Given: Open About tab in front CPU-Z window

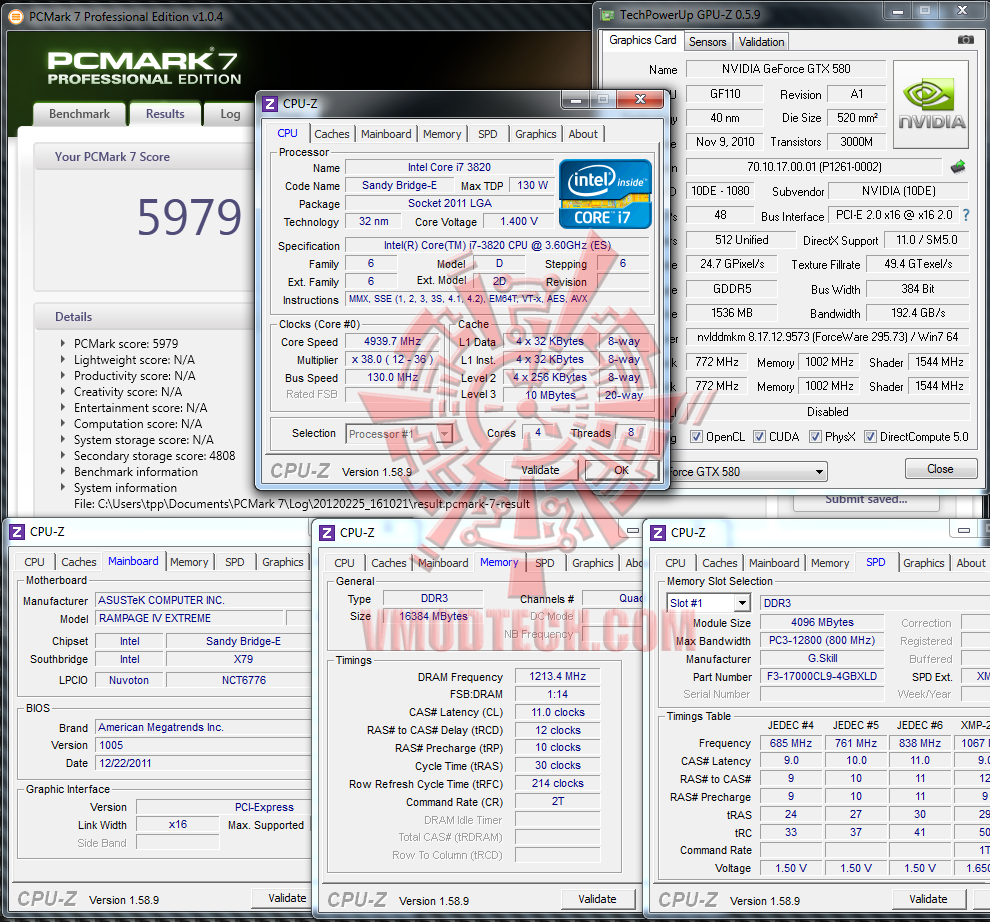Looking at the screenshot, I should [x=583, y=134].
